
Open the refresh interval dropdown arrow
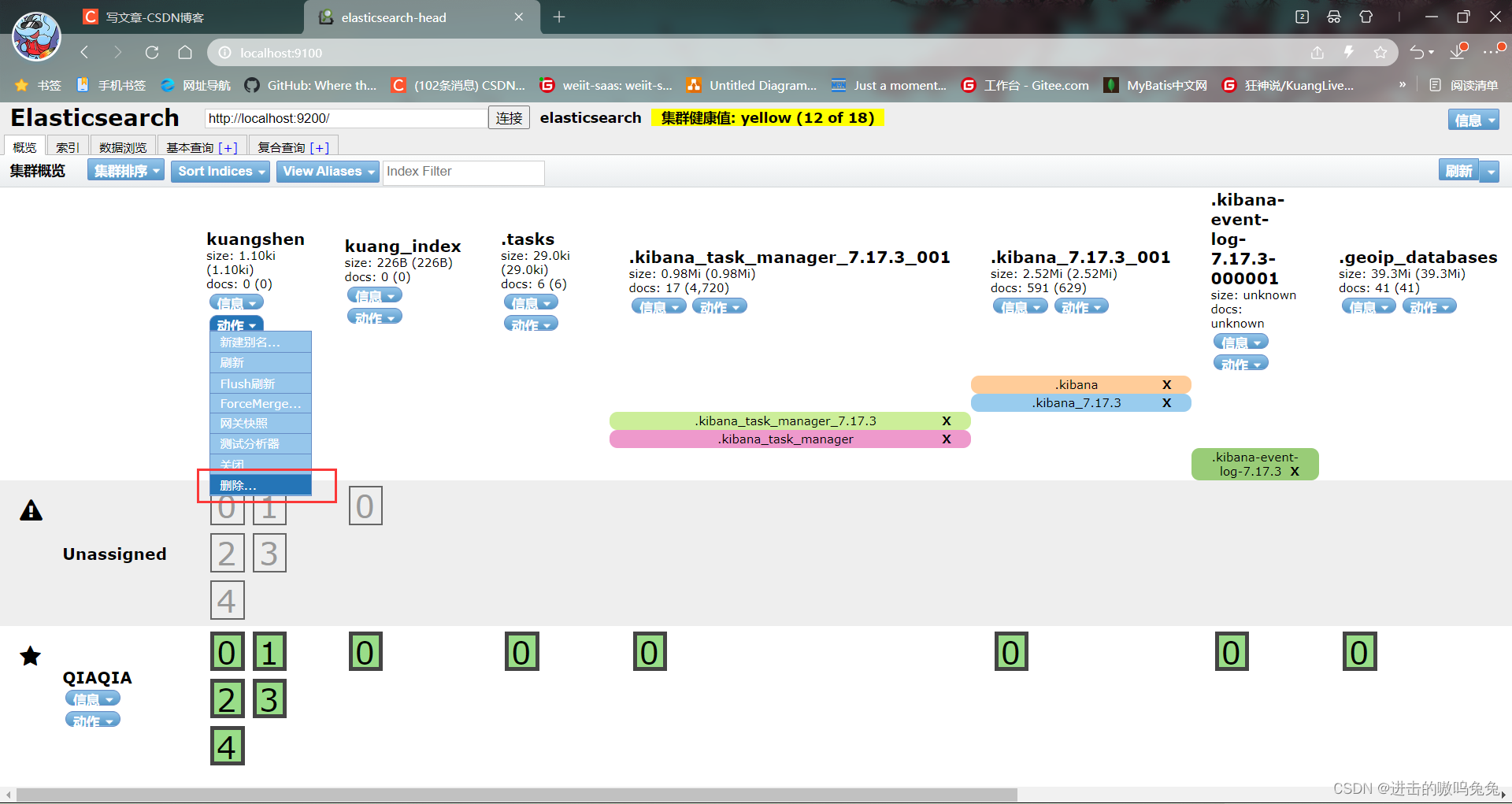tap(1489, 171)
